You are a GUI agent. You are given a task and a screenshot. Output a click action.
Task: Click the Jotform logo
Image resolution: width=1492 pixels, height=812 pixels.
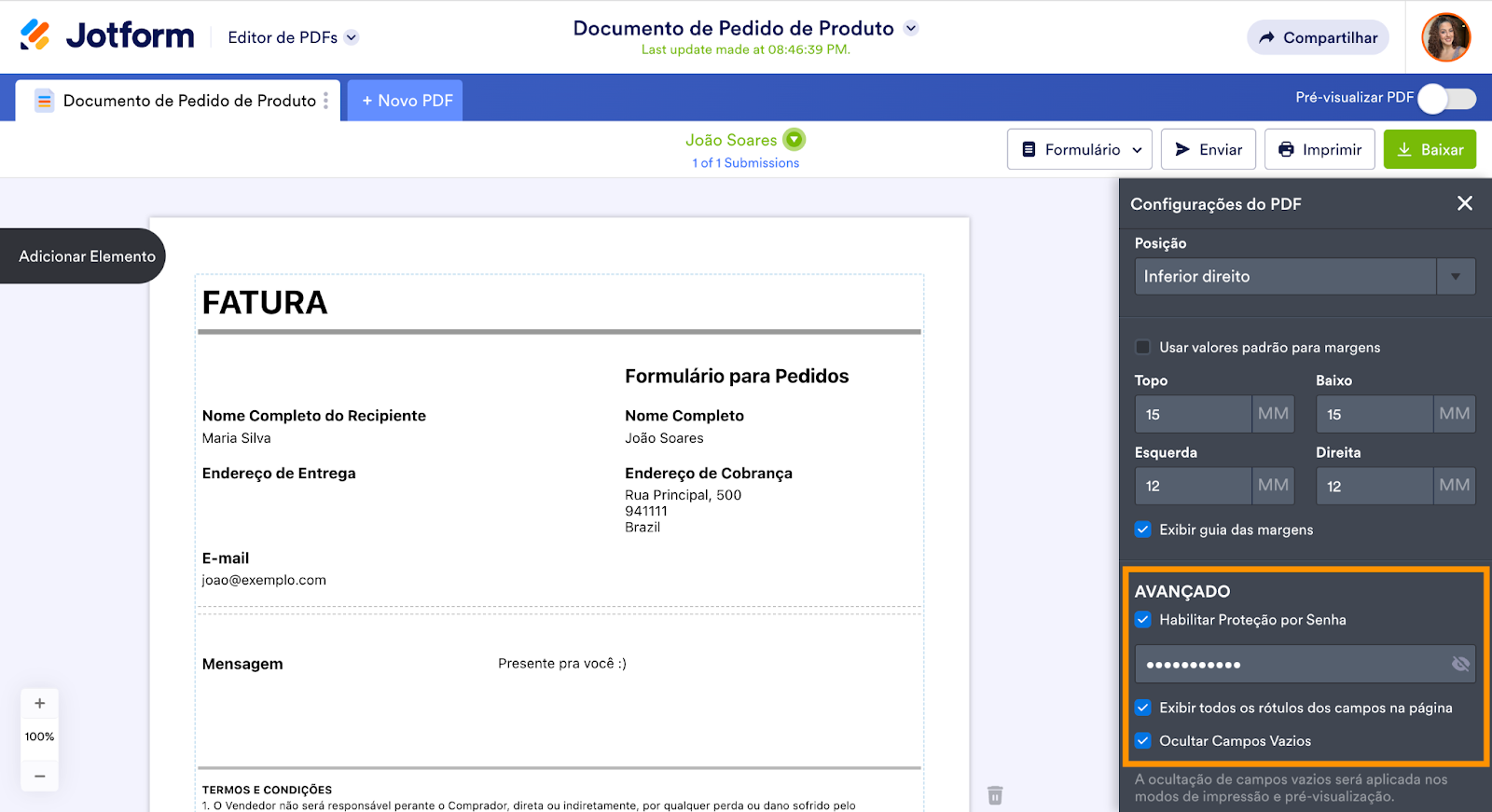[107, 35]
